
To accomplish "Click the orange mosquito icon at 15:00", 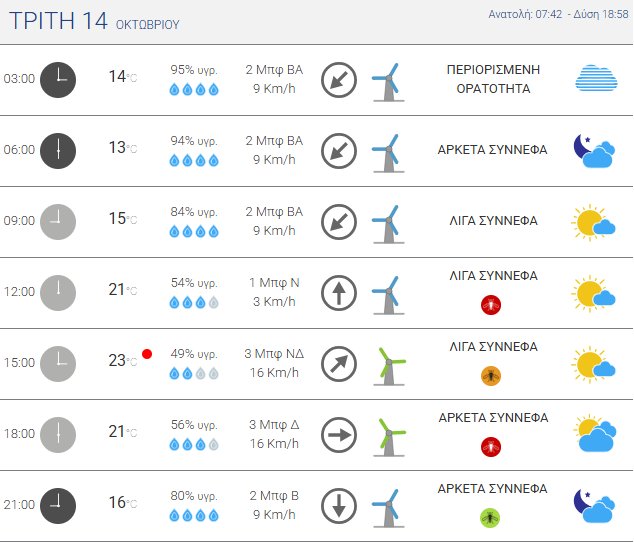I will pos(490,375).
